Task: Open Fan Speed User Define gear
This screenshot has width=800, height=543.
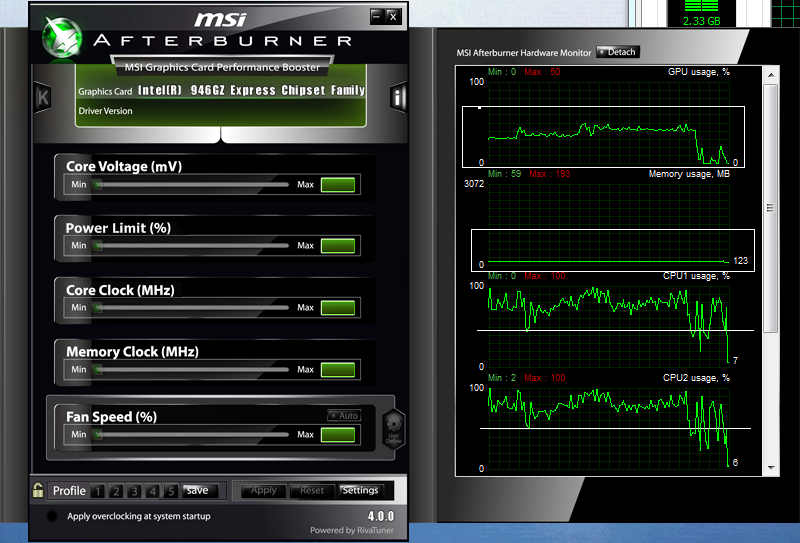Action: click(393, 428)
